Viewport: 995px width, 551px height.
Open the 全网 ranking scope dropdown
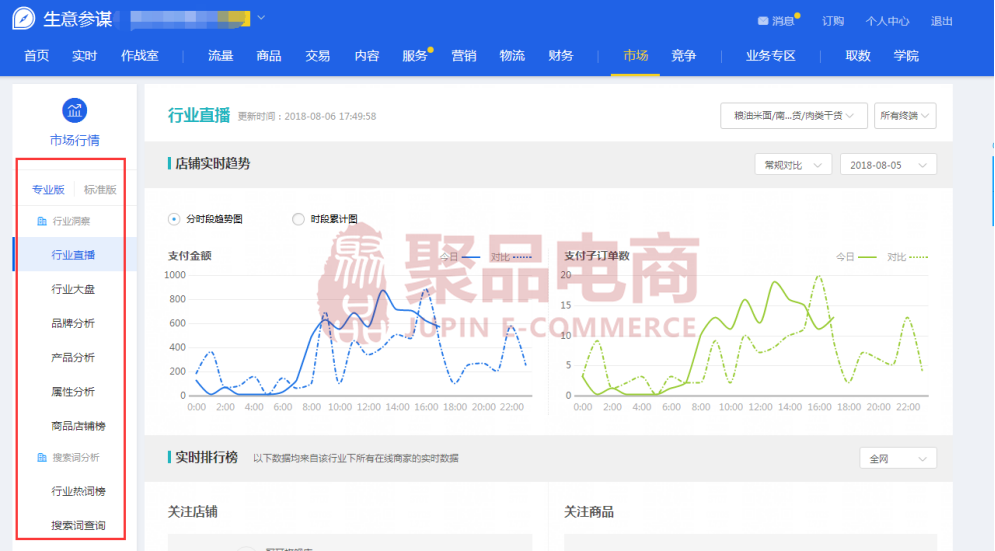(897, 458)
